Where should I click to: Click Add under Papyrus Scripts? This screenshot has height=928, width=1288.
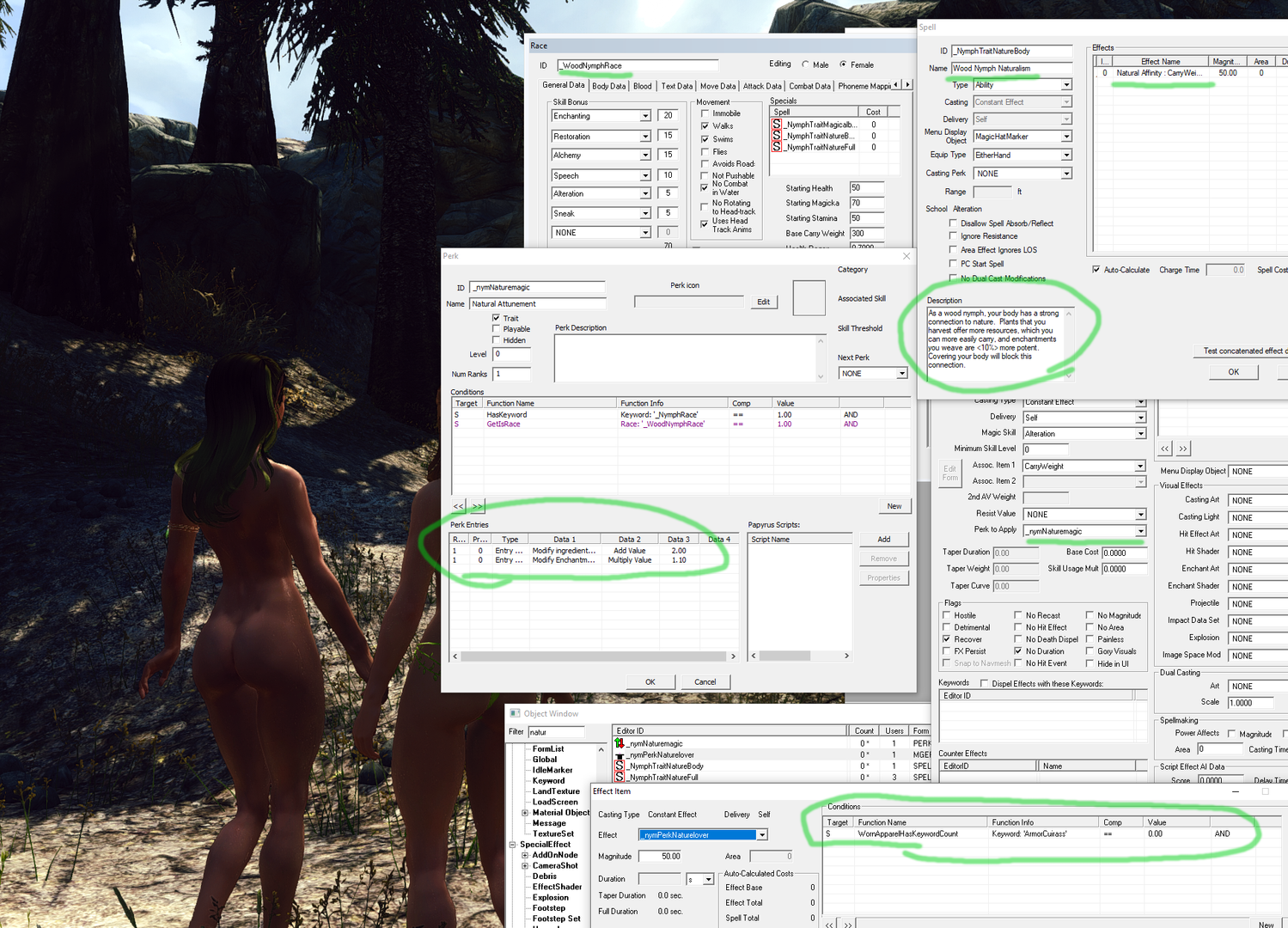tap(883, 540)
